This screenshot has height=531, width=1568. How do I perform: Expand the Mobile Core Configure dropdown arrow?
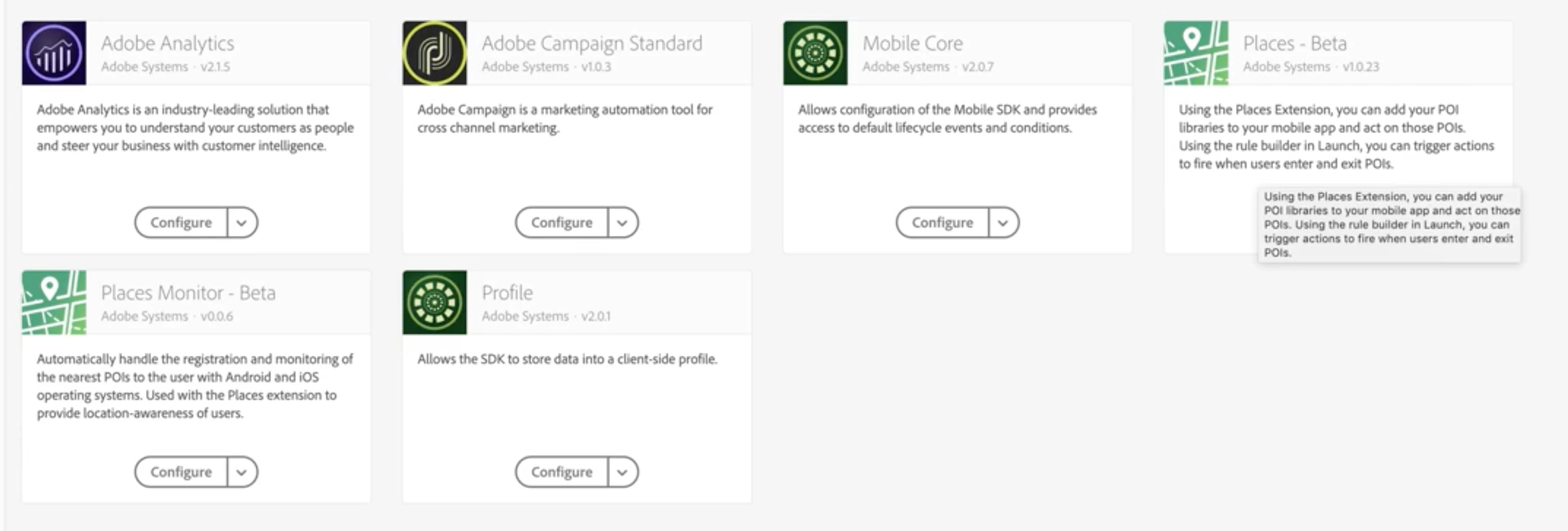click(1003, 223)
